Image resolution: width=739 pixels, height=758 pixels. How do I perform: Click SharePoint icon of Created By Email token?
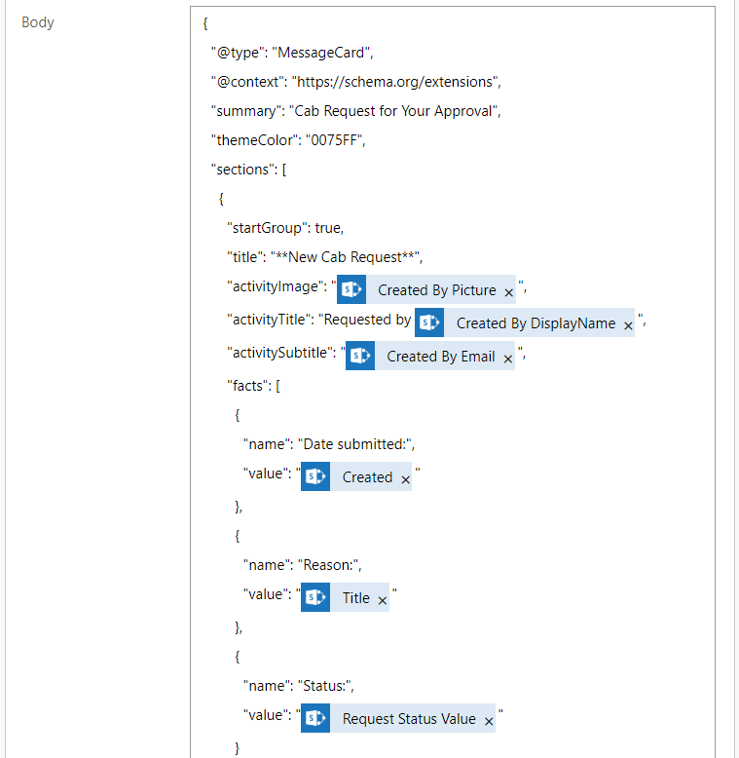pyautogui.click(x=360, y=356)
